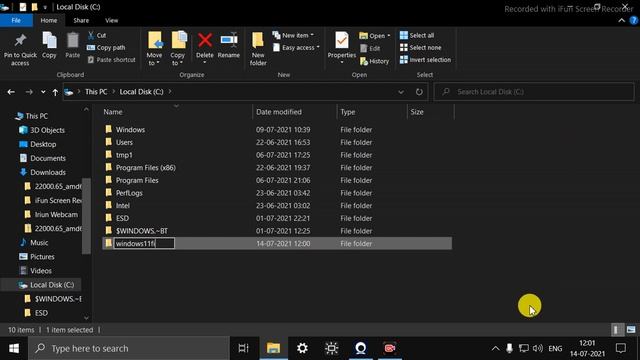640x360 pixels.
Task: Open the taskbar volume icon
Action: point(538,348)
